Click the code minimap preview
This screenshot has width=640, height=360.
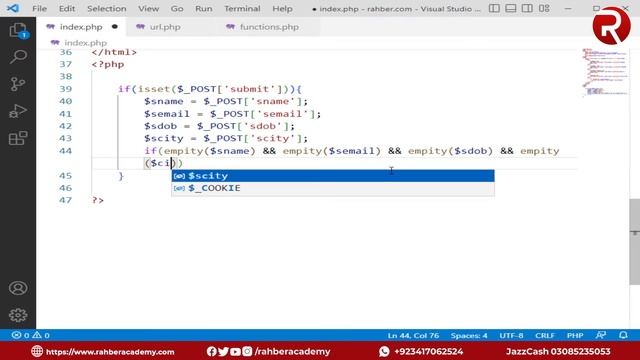[605, 72]
